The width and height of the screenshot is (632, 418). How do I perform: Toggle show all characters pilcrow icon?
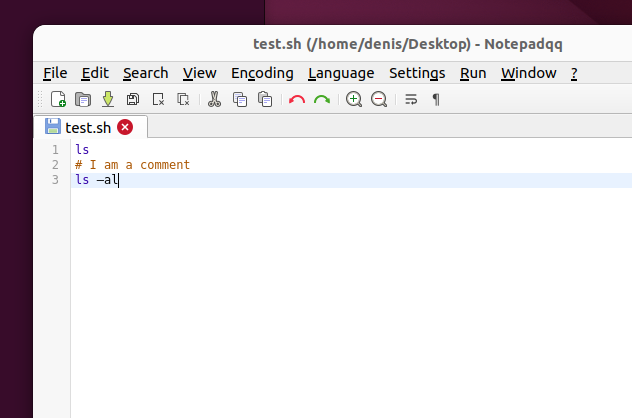pos(436,99)
